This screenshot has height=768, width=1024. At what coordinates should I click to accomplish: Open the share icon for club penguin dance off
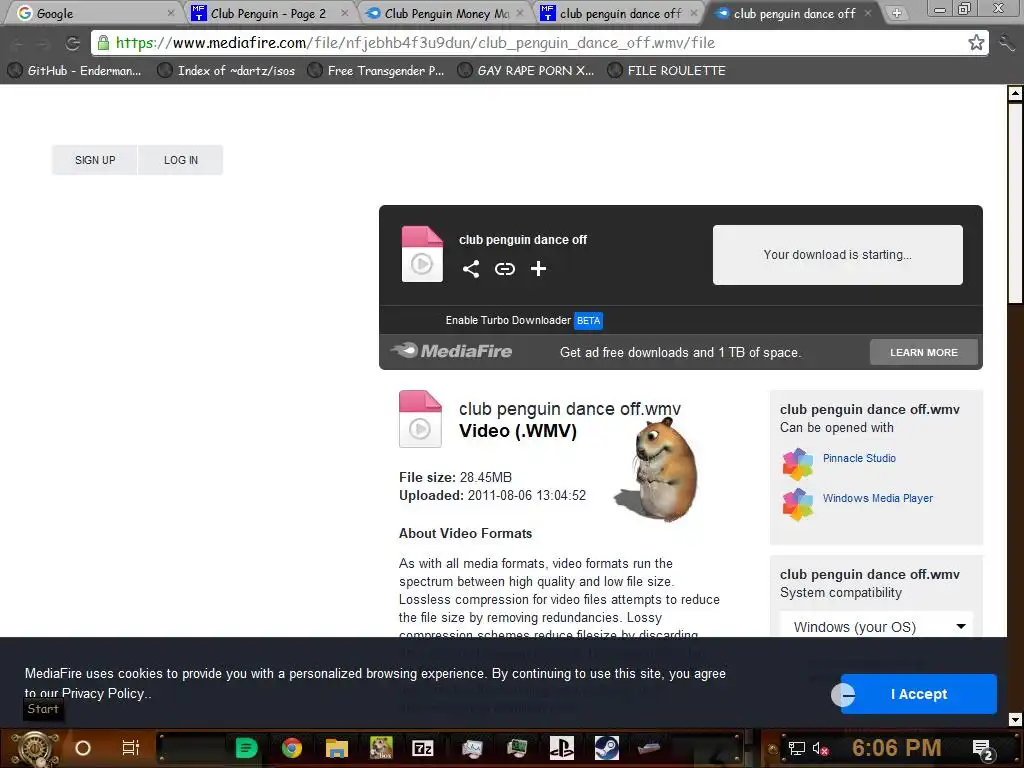pyautogui.click(x=471, y=268)
